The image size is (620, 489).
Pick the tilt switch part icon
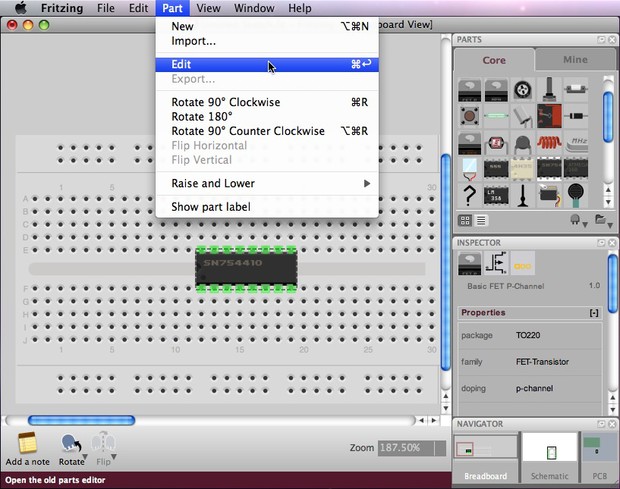click(x=522, y=116)
